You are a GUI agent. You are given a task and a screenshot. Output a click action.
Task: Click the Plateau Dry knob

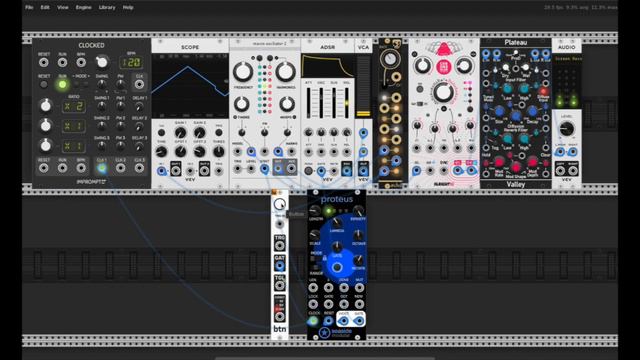(505, 68)
